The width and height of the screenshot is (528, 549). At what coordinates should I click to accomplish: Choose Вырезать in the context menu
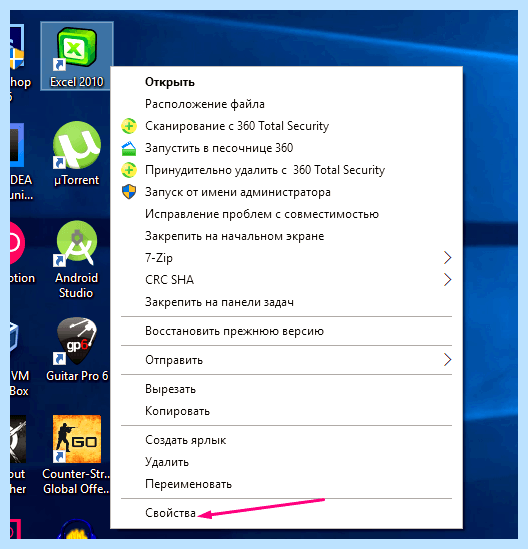[286, 389]
